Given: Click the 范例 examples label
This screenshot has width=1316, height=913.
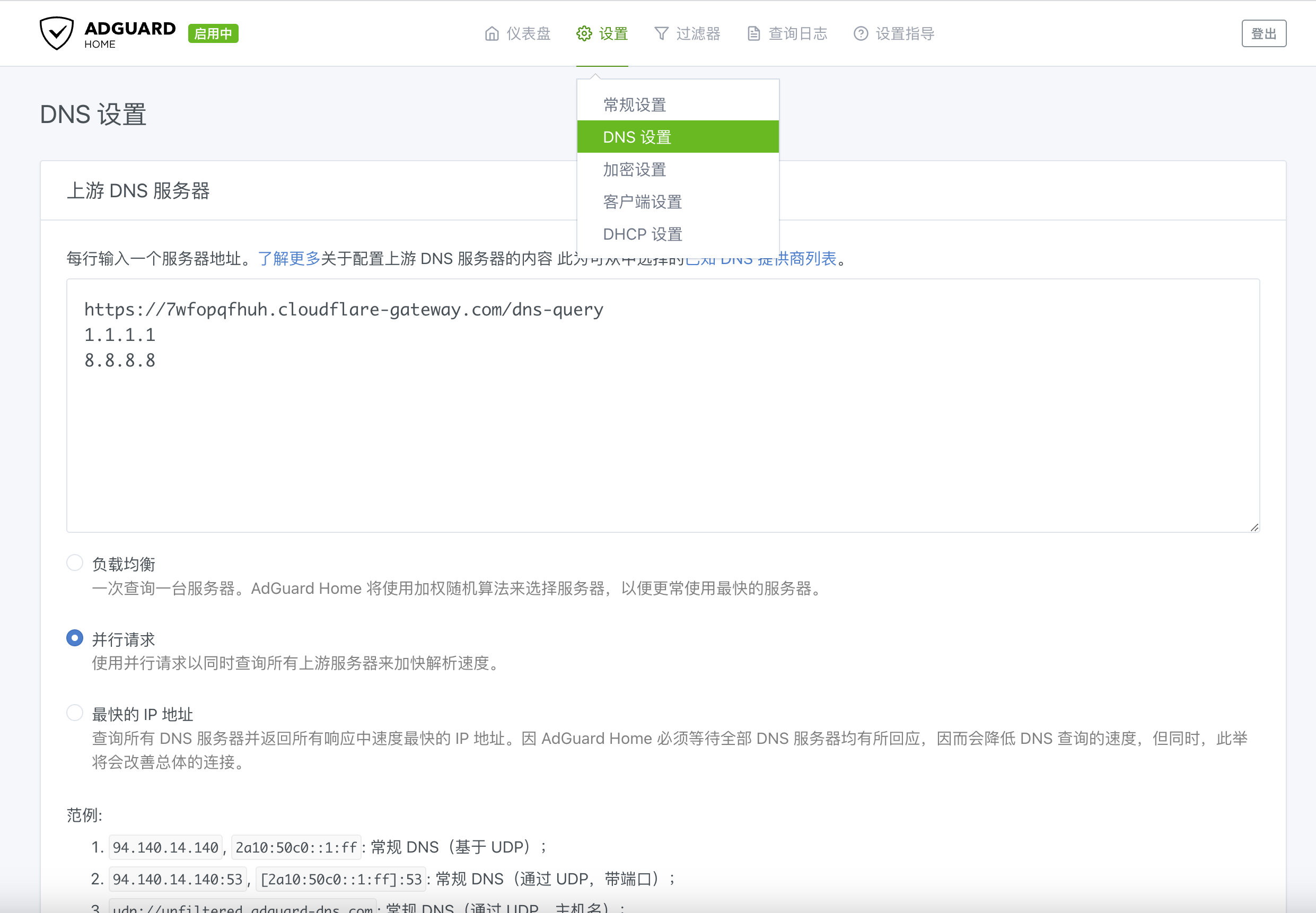Looking at the screenshot, I should tap(85, 814).
